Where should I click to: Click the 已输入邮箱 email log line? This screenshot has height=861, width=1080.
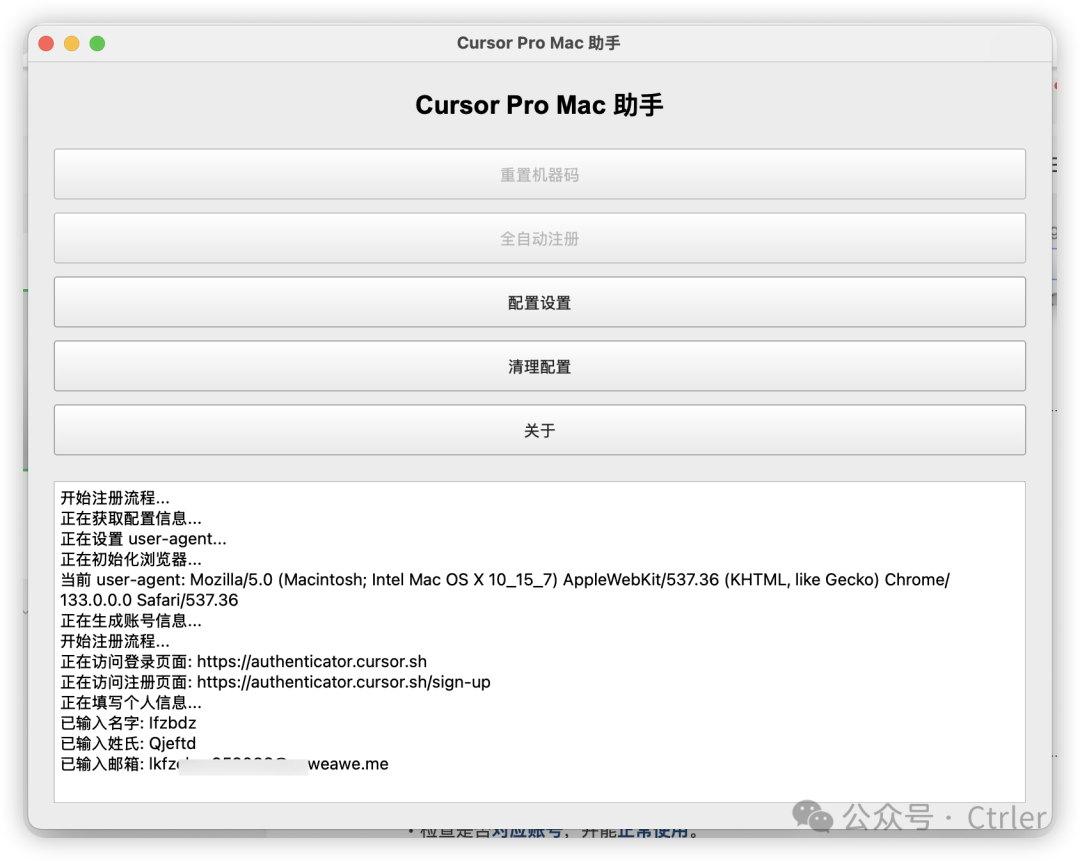pyautogui.click(x=224, y=764)
